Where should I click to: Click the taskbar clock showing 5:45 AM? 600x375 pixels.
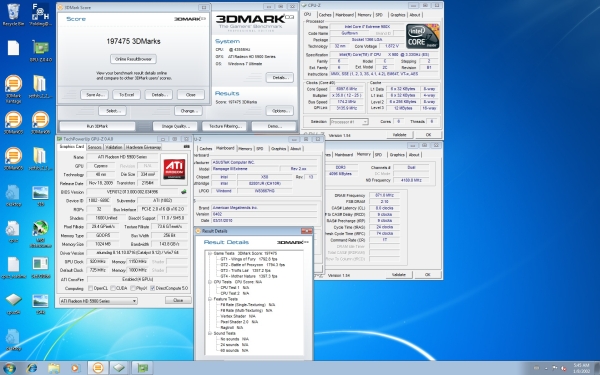click(x=581, y=368)
